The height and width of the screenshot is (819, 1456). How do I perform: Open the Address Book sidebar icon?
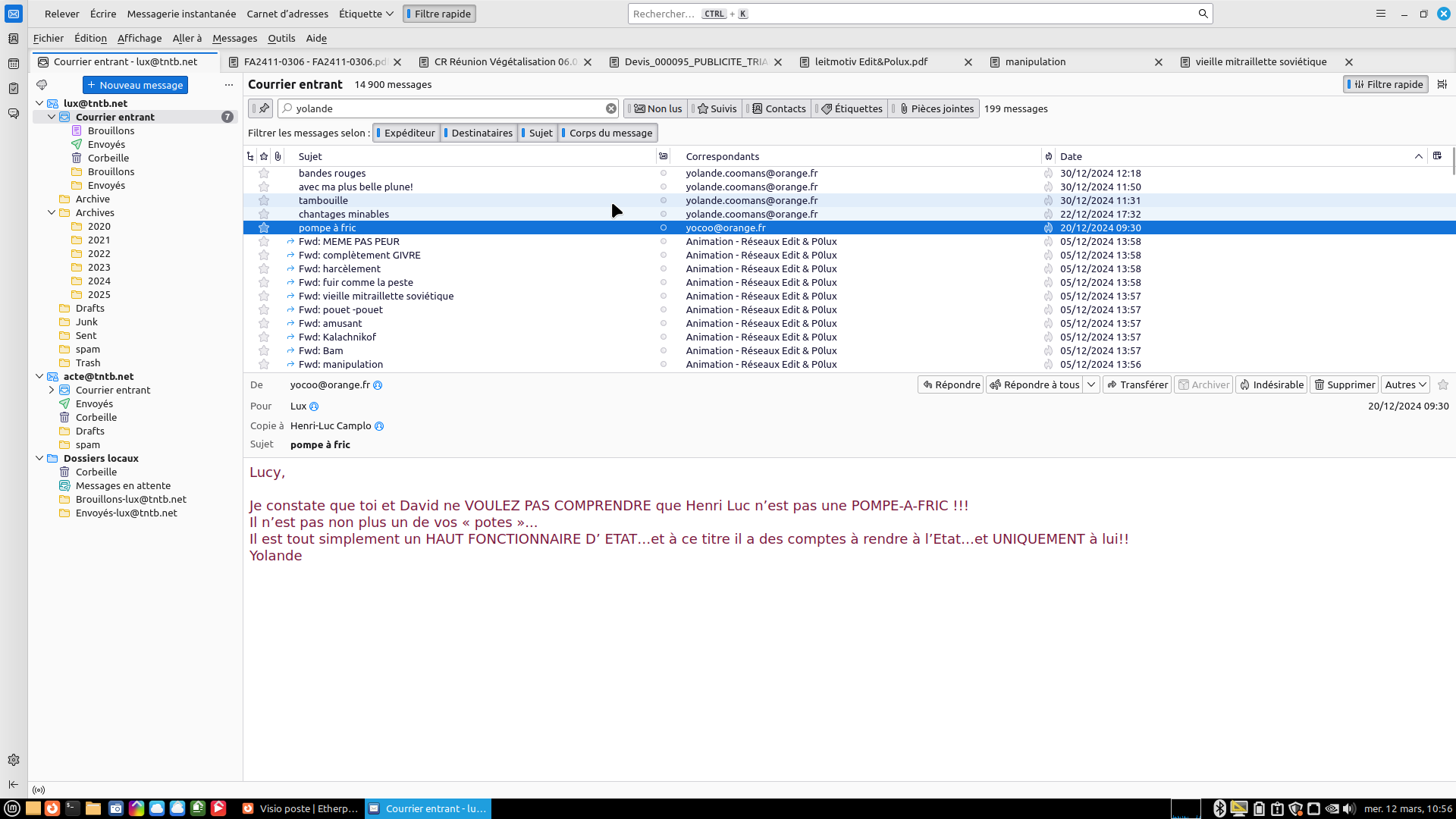click(x=13, y=39)
